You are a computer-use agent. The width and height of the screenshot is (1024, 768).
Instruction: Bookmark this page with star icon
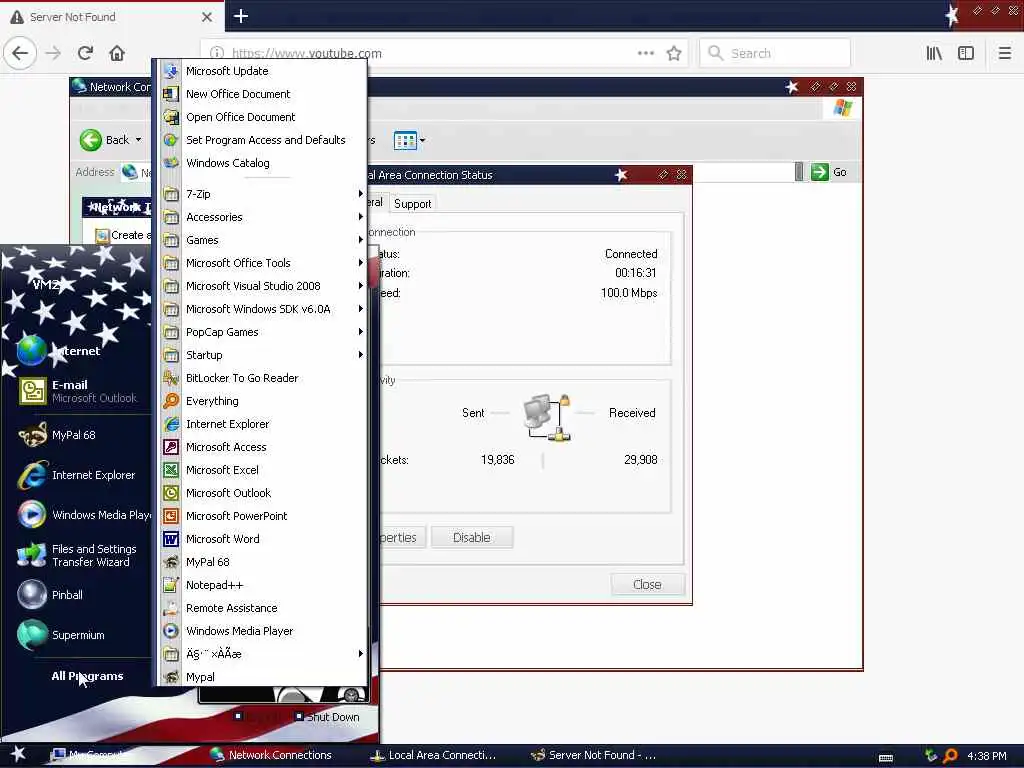click(x=674, y=53)
